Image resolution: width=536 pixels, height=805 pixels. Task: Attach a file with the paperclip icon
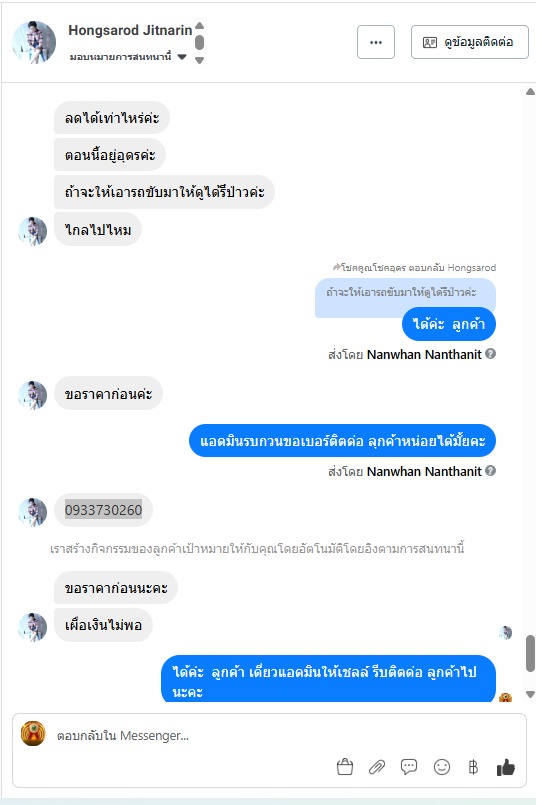(x=377, y=767)
